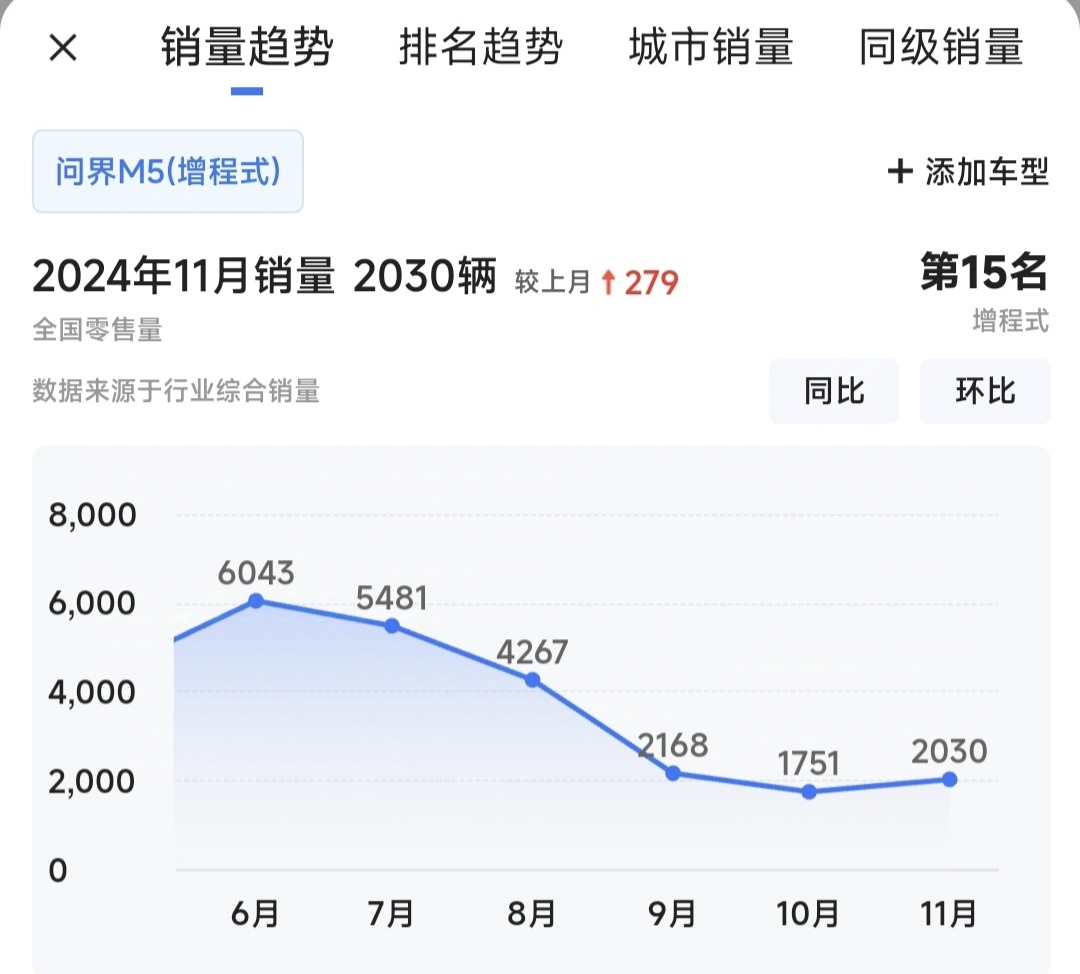Select the 2168 data point on chart
The height and width of the screenshot is (974, 1080).
pos(674,774)
